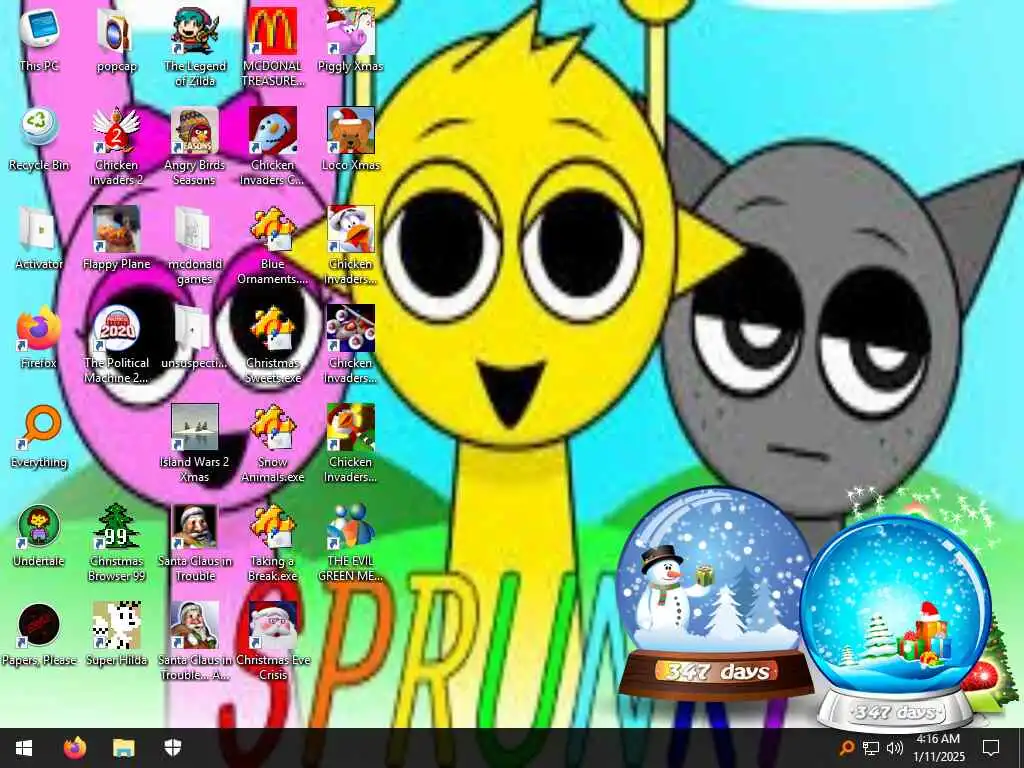Click the snowman snow globe countdown widget
This screenshot has width=1024, height=768.
coord(715,593)
